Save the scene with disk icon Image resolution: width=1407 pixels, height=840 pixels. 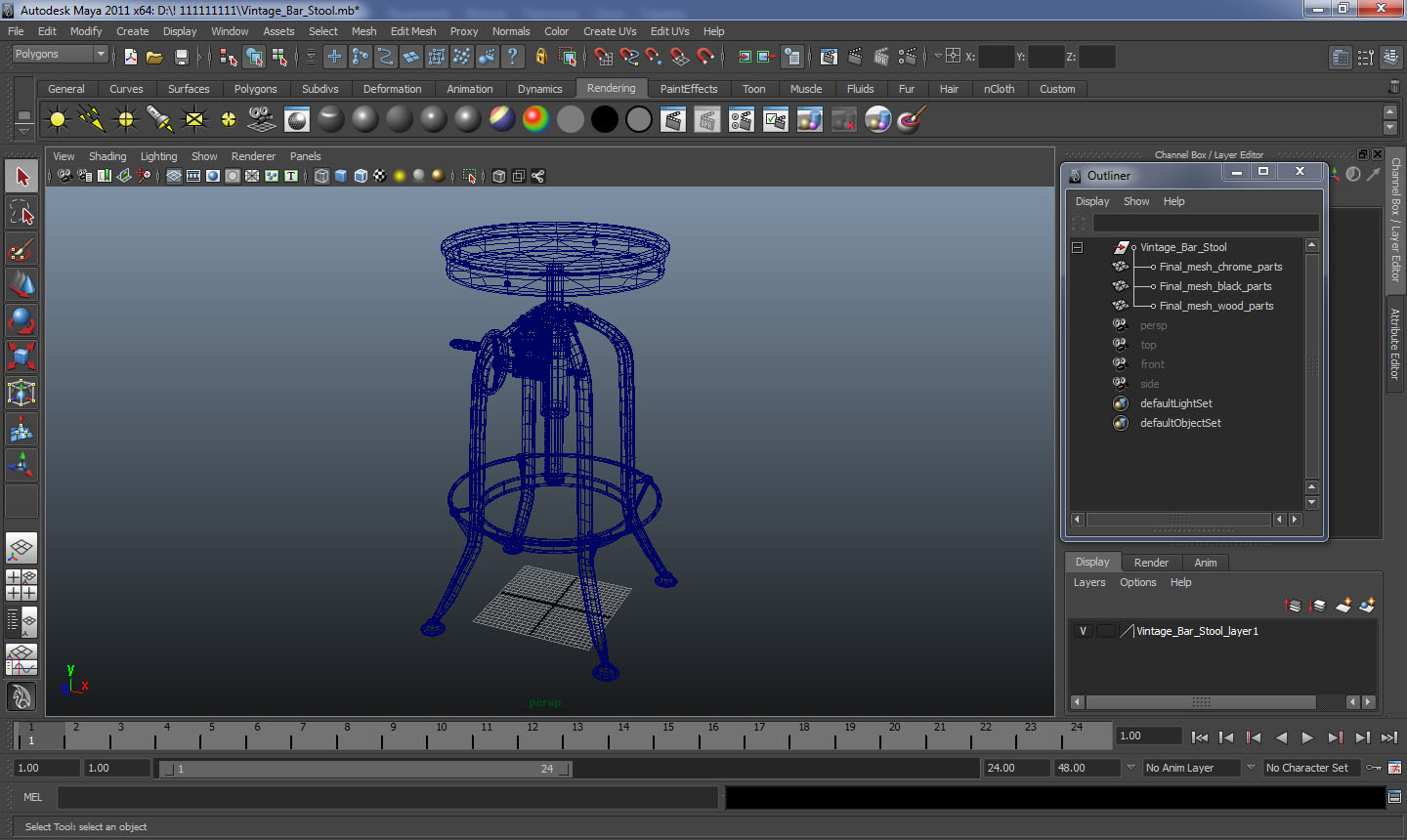point(181,57)
